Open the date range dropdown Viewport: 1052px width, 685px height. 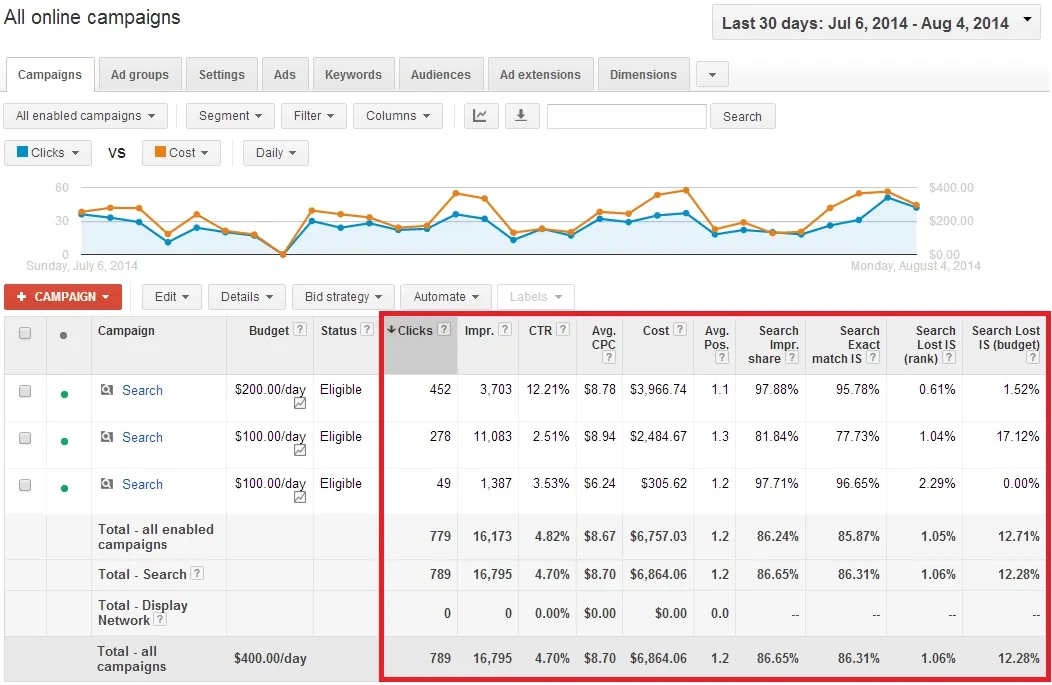tap(876, 22)
